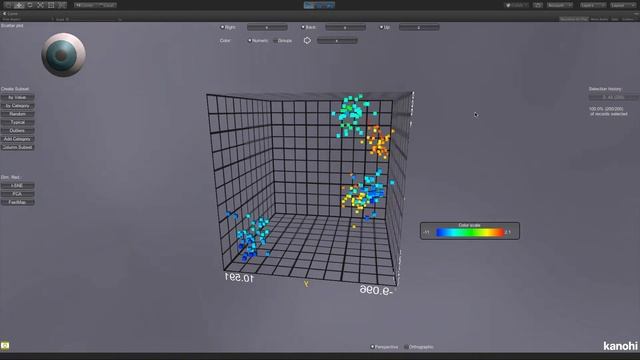
Task: Open the Back axis column dropdown
Action: (x=345, y=27)
